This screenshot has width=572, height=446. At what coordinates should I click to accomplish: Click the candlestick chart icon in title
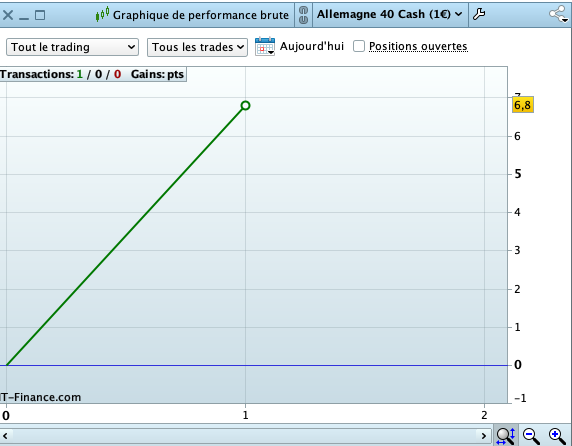102,15
